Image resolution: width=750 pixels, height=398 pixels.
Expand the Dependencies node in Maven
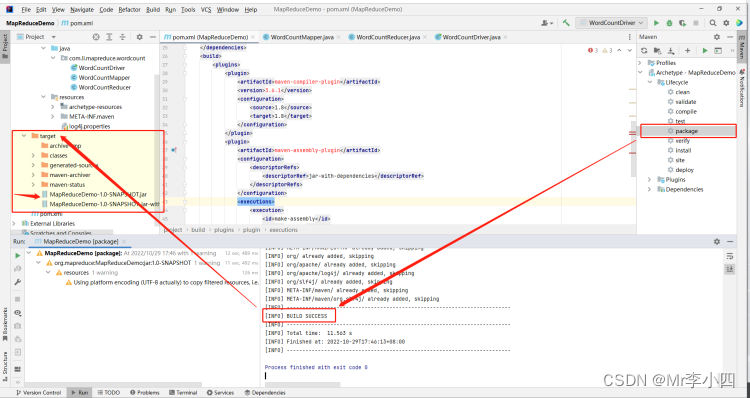click(650, 189)
